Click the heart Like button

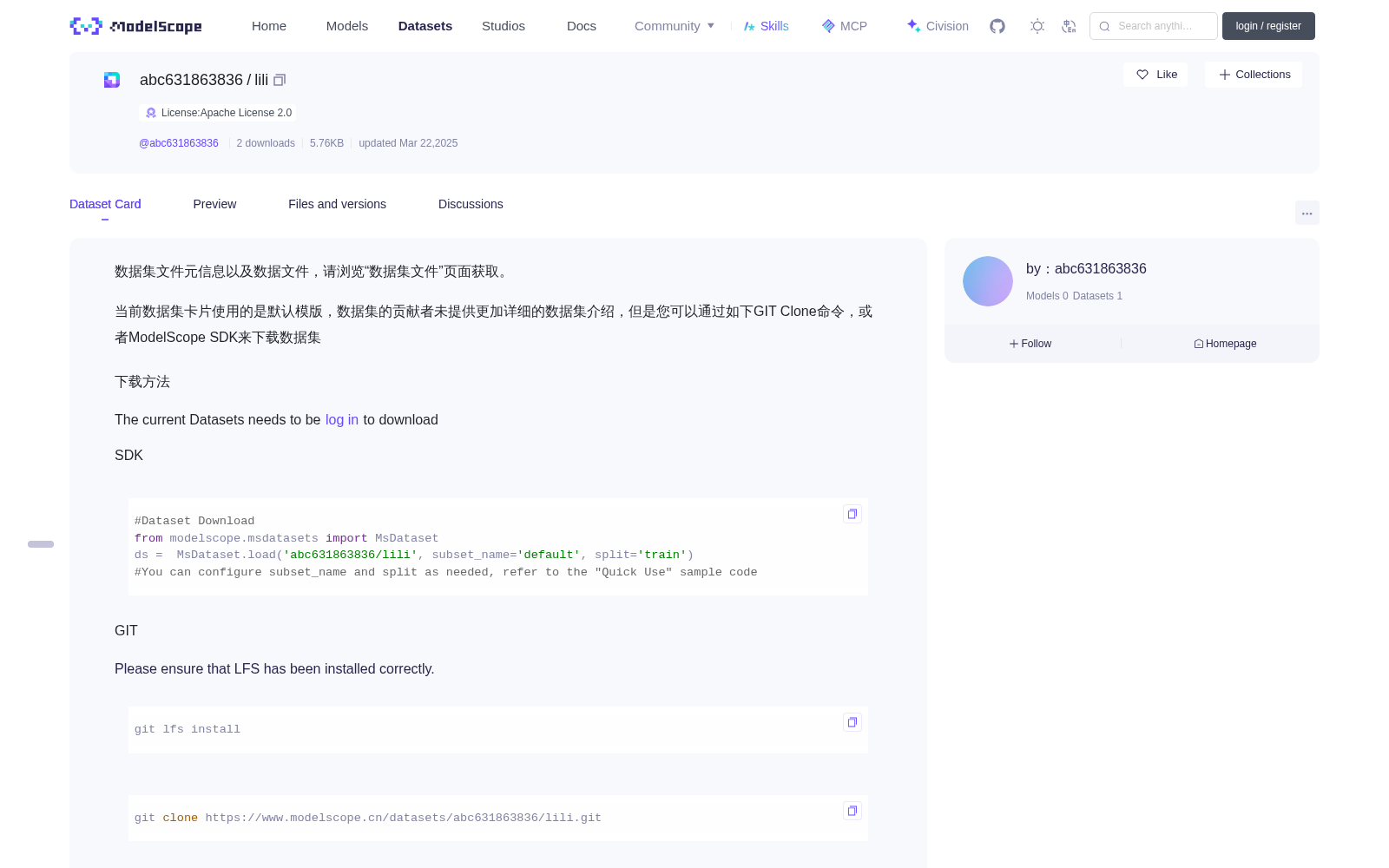coord(1155,75)
